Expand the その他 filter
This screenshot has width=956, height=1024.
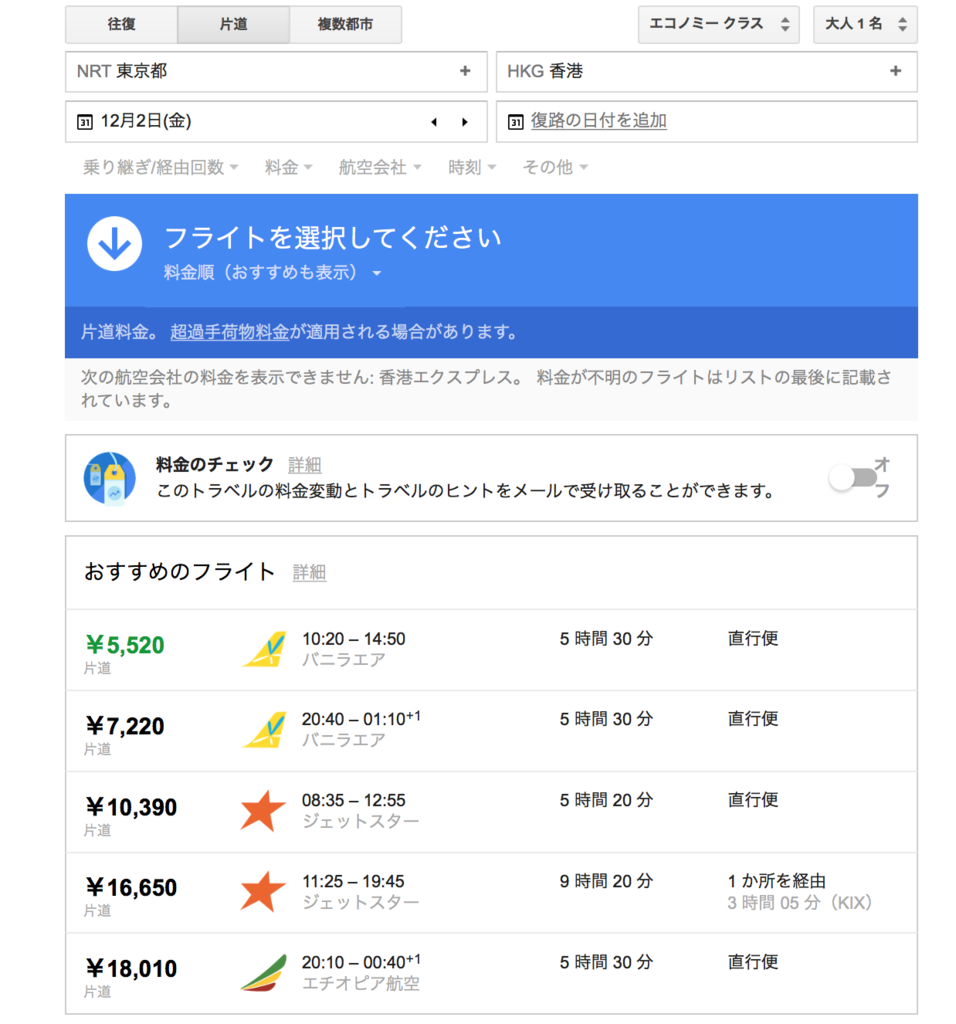click(555, 168)
